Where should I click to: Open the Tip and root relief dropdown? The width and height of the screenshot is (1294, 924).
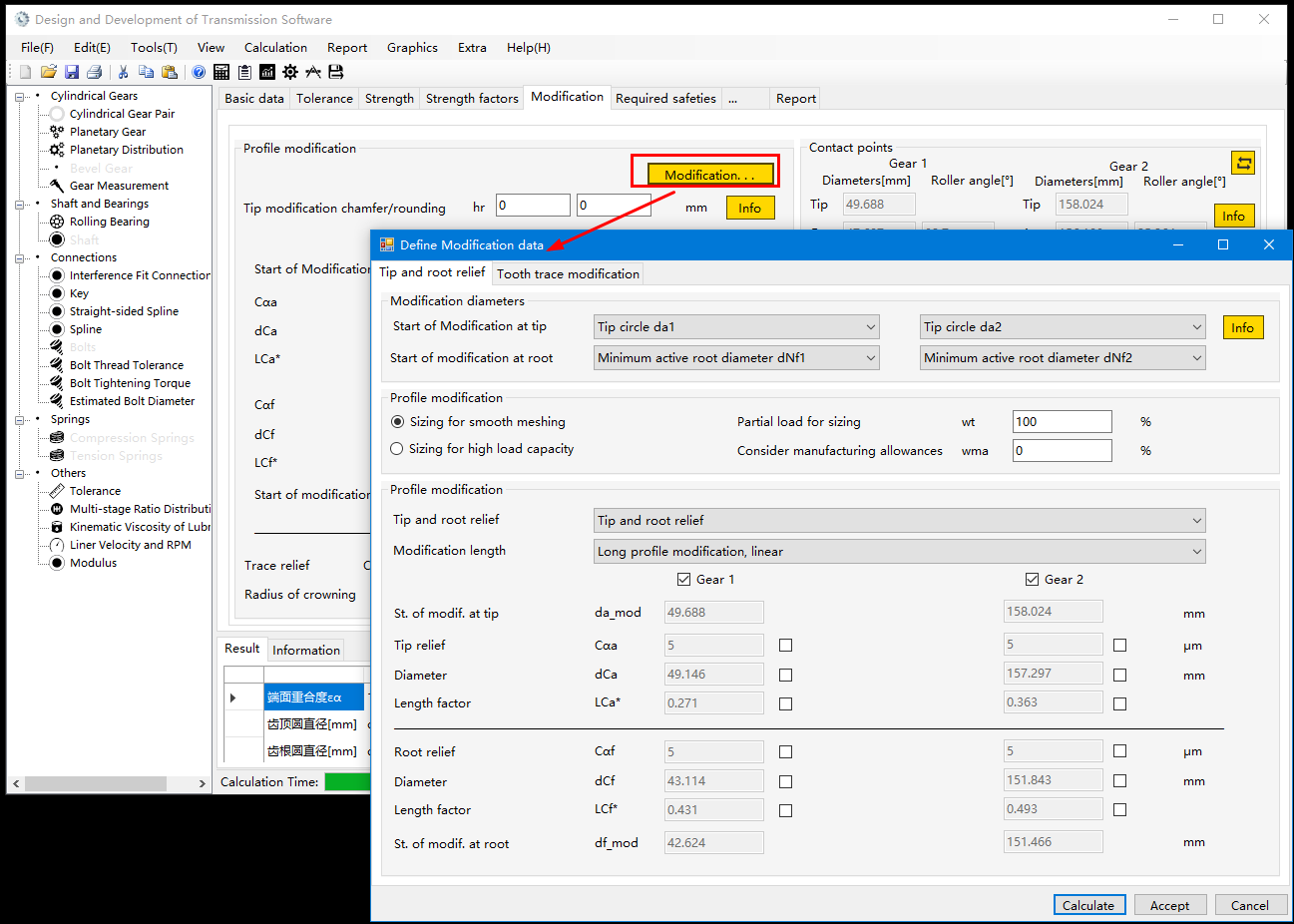tap(899, 521)
